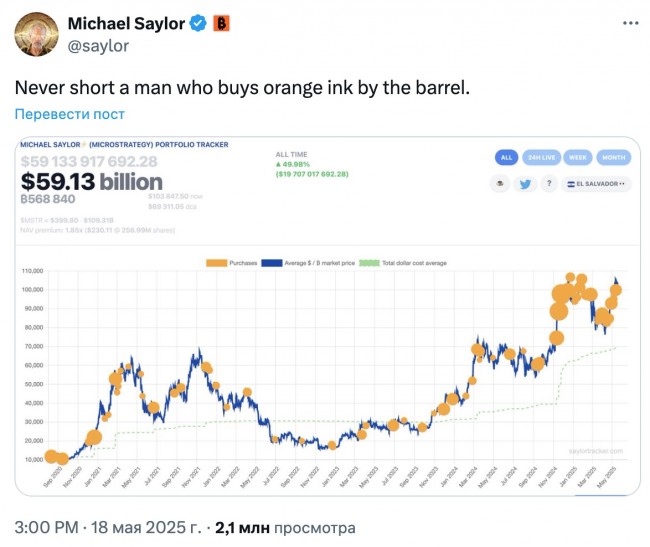Click the coffee cup donate icon
Image resolution: width=650 pixels, height=547 pixels.
coord(500,184)
